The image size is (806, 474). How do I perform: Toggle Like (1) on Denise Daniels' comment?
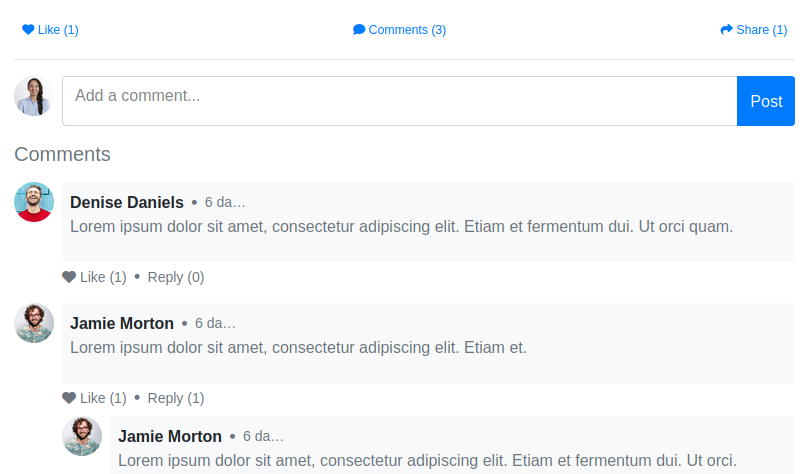pyautogui.click(x=95, y=277)
